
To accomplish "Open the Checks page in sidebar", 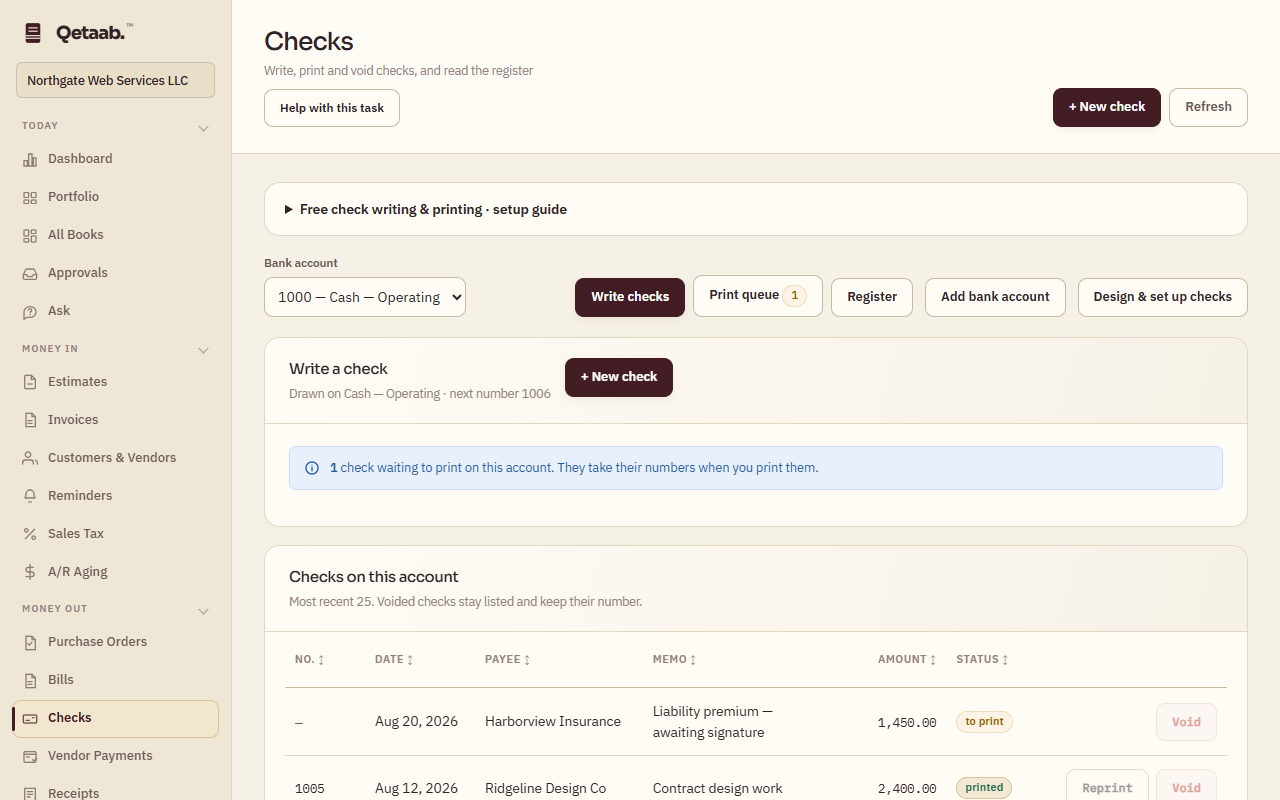I will click(115, 718).
